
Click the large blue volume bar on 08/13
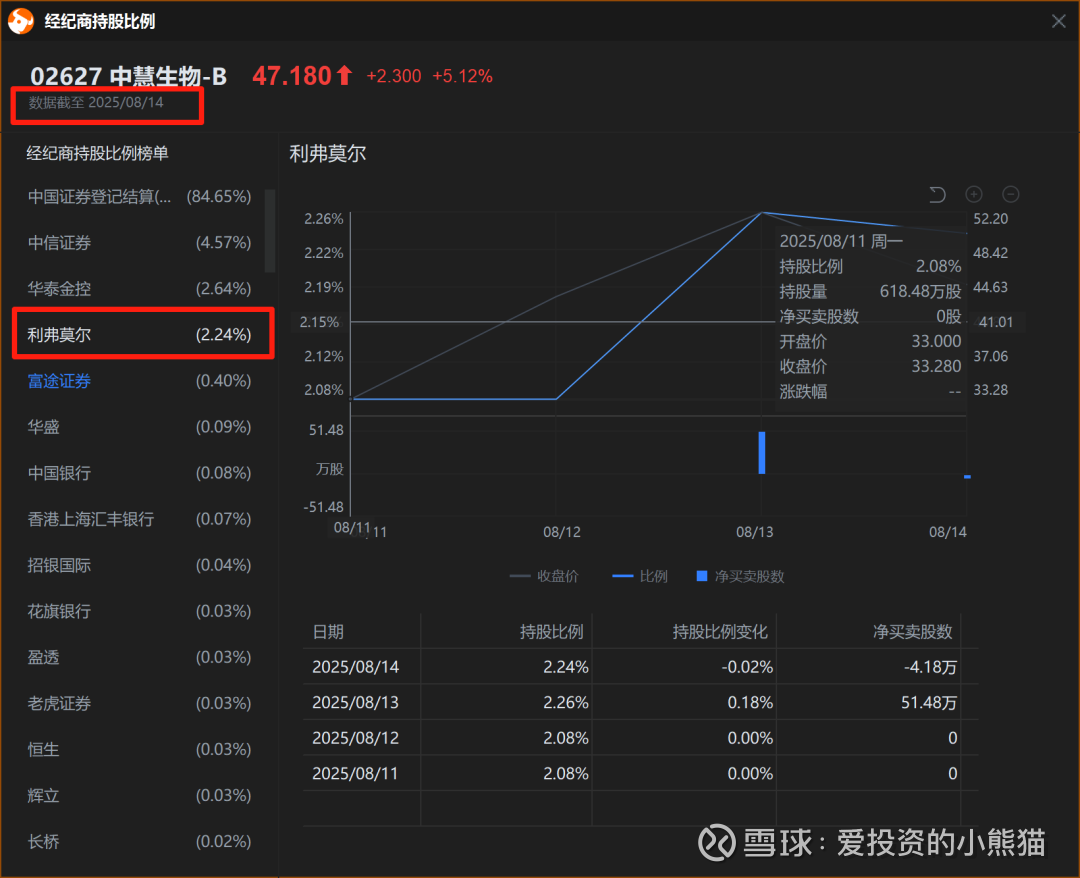pyautogui.click(x=762, y=452)
